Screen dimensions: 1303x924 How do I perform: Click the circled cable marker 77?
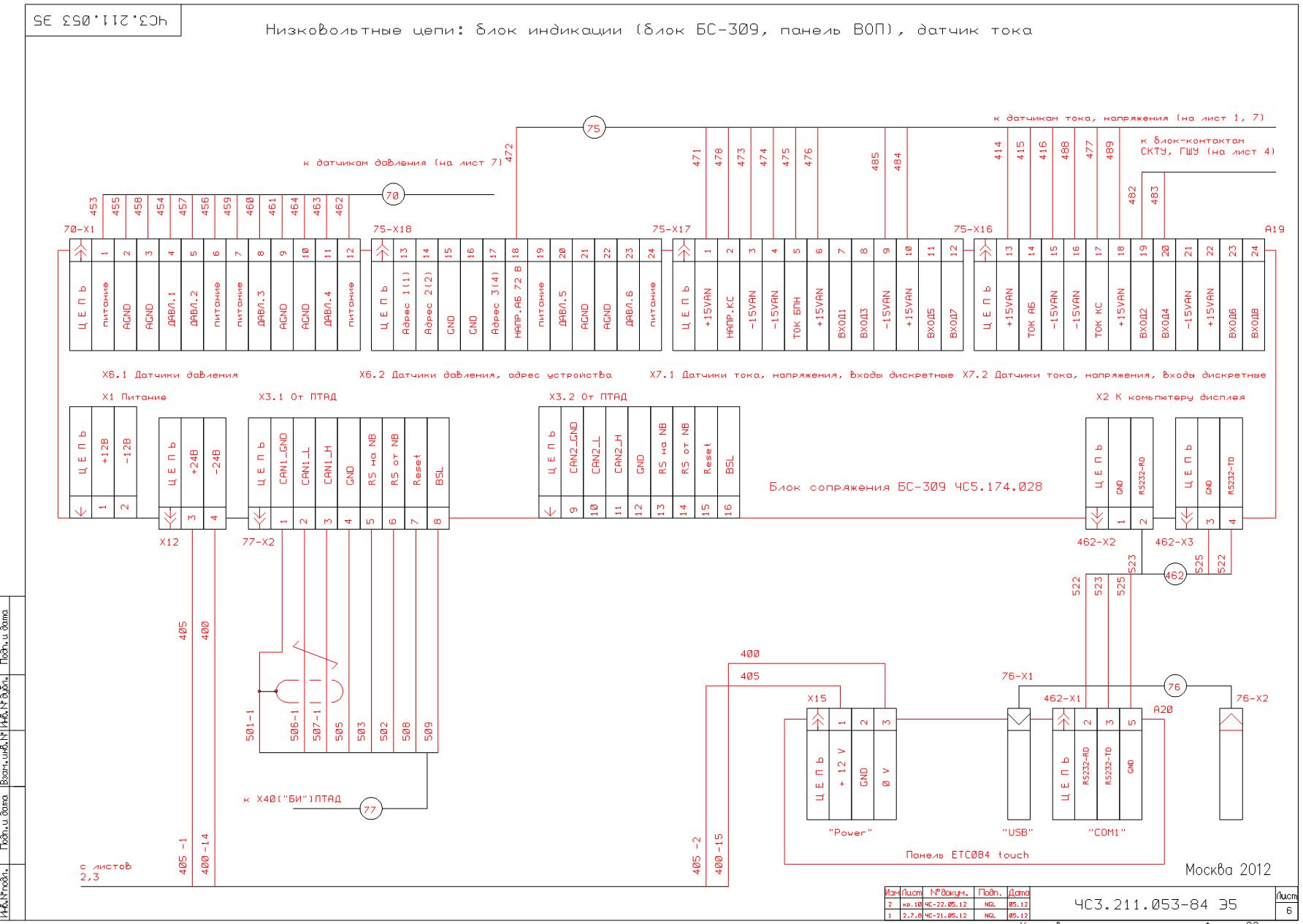pyautogui.click(x=370, y=809)
